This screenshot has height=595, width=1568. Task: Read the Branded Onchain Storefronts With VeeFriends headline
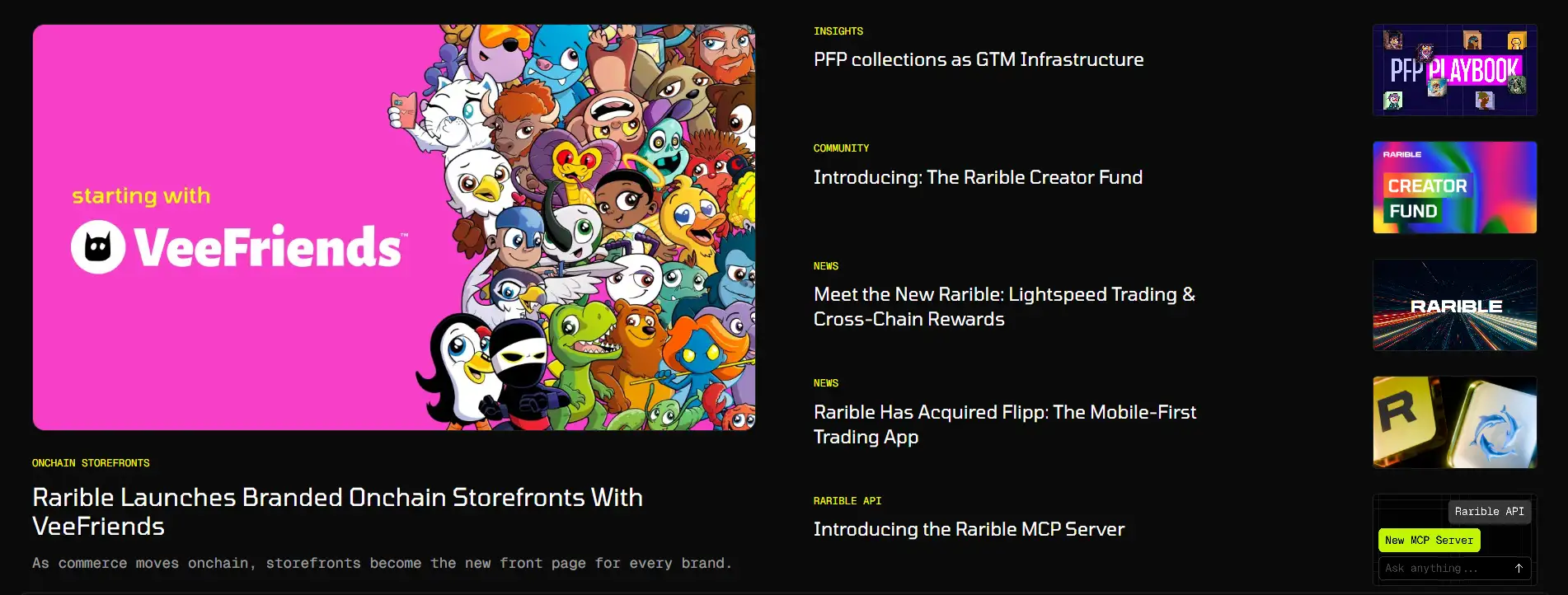[337, 511]
